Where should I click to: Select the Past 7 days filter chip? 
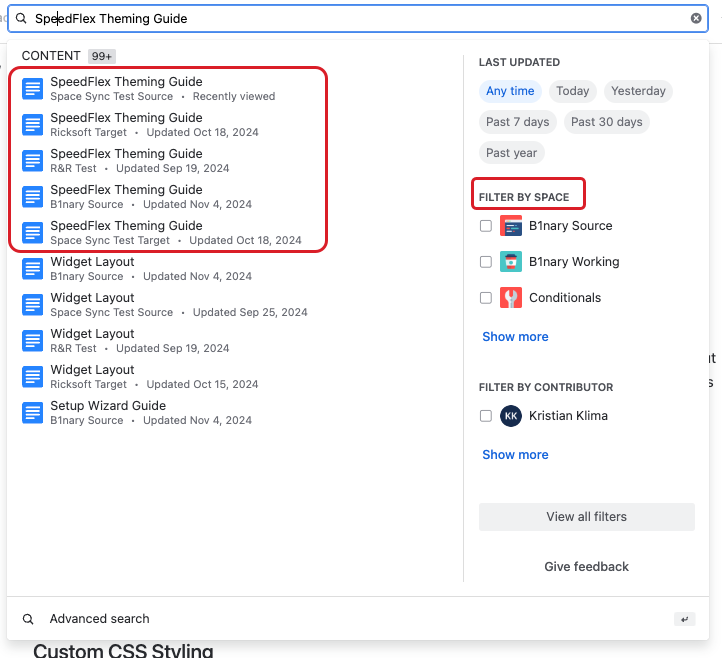(x=518, y=122)
